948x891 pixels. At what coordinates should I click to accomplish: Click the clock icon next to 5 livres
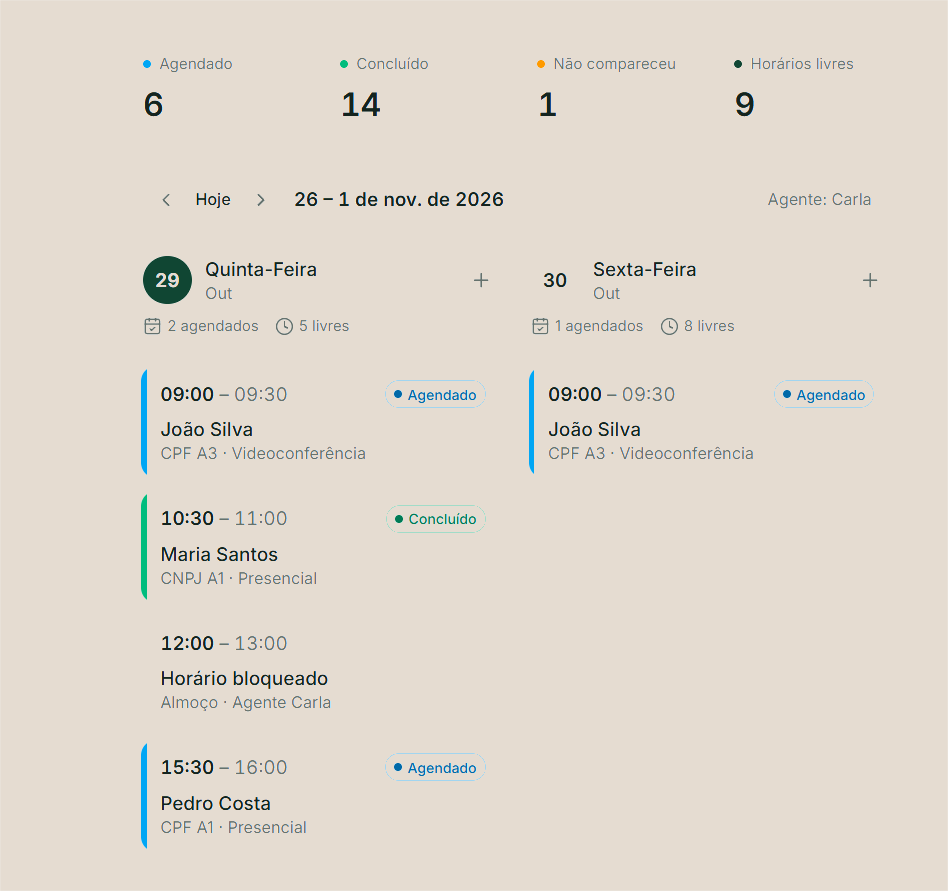pos(284,326)
